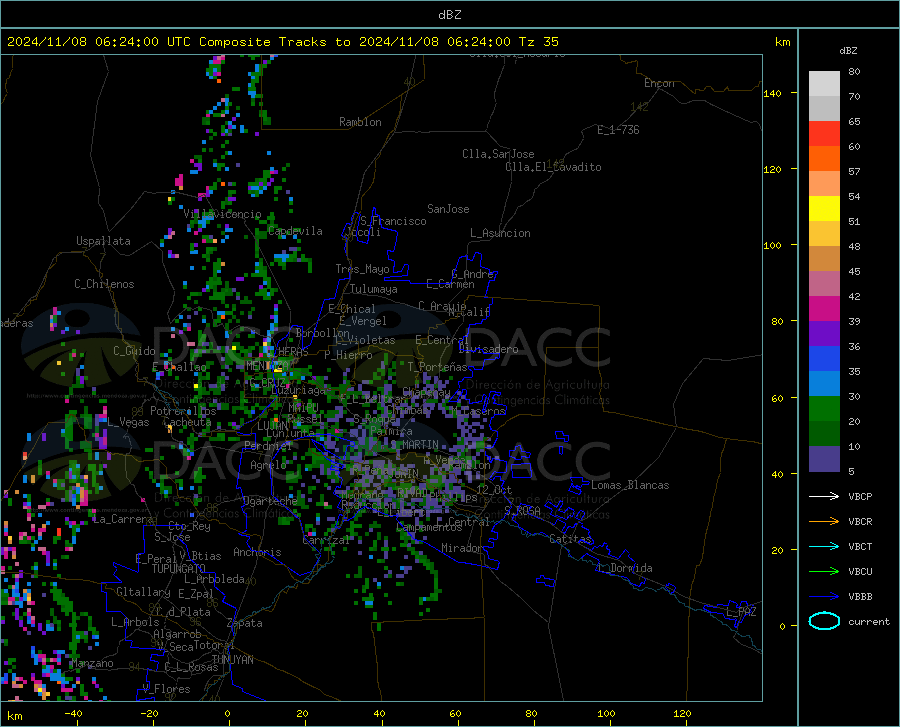Screen dimensions: 900x727
Task: Click the SanJose label on map
Action: click(448, 209)
